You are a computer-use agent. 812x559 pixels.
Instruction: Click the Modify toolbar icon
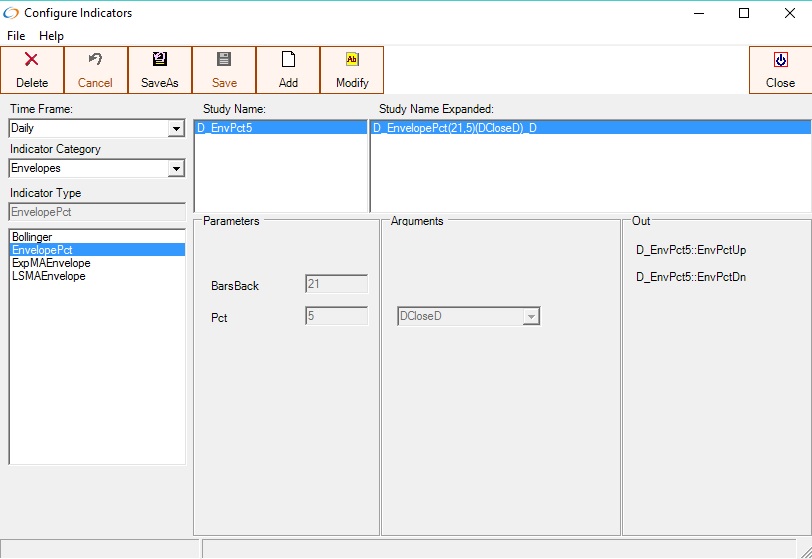(352, 61)
